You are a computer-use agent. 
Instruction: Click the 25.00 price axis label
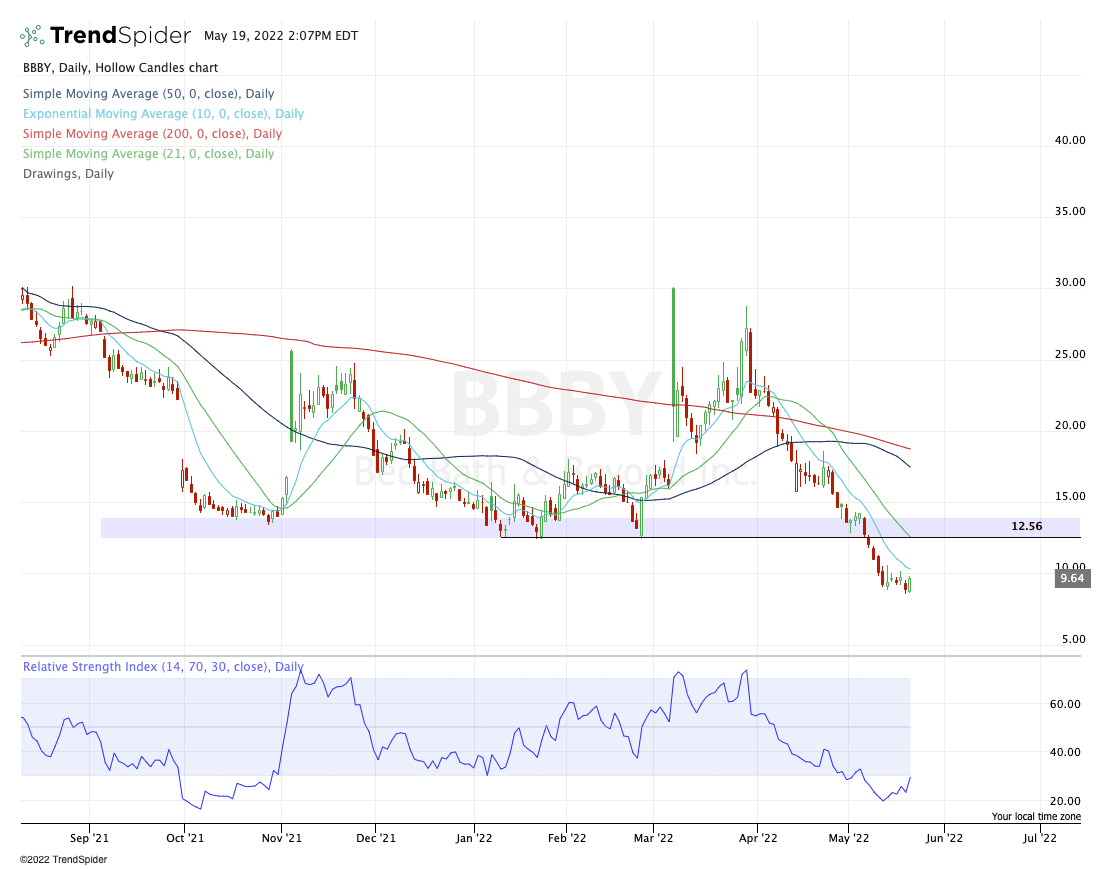[1070, 354]
